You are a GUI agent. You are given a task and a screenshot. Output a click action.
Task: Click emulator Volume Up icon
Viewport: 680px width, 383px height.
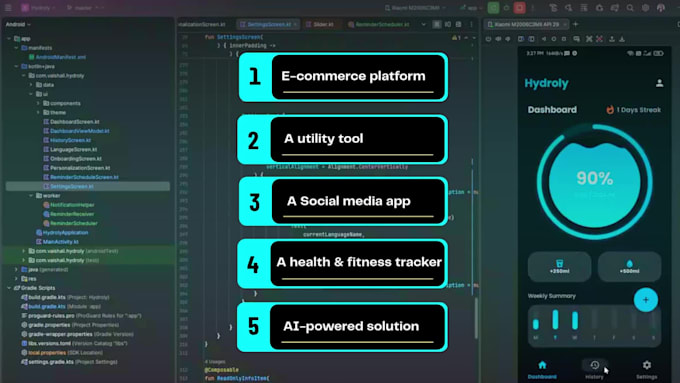pyautogui.click(x=498, y=39)
